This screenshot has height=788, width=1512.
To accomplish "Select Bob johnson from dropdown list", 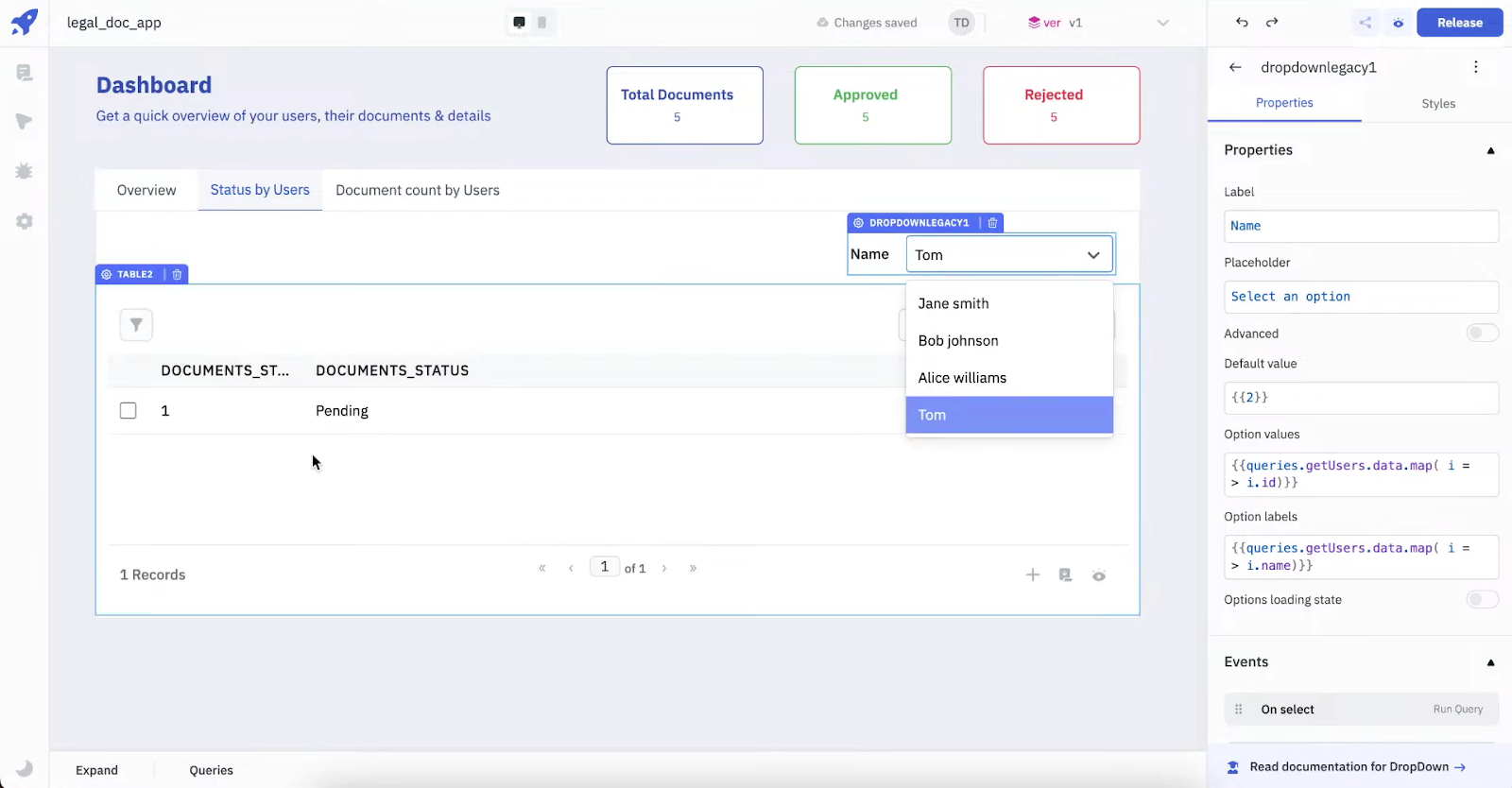I will (1009, 340).
